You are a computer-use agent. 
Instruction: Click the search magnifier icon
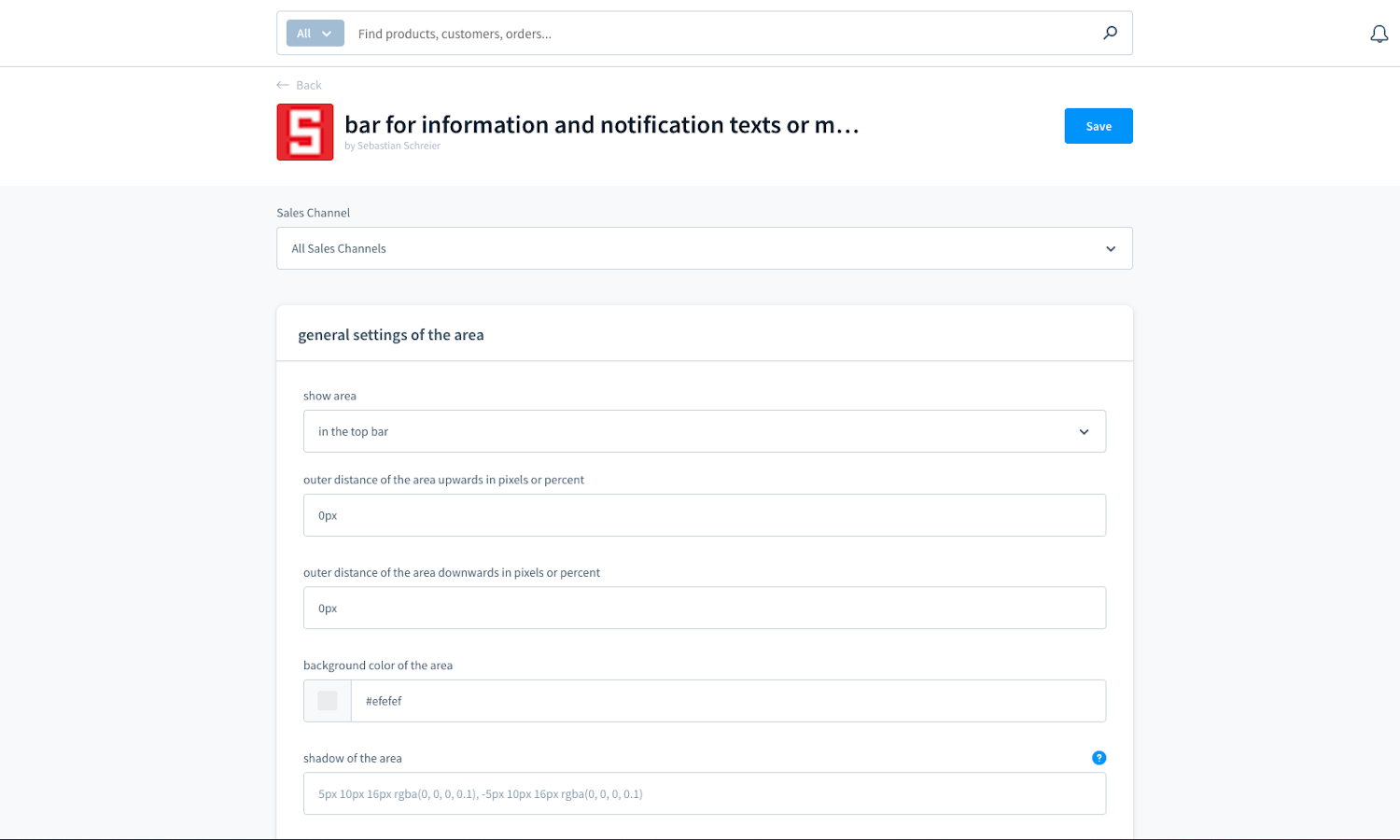1110,33
